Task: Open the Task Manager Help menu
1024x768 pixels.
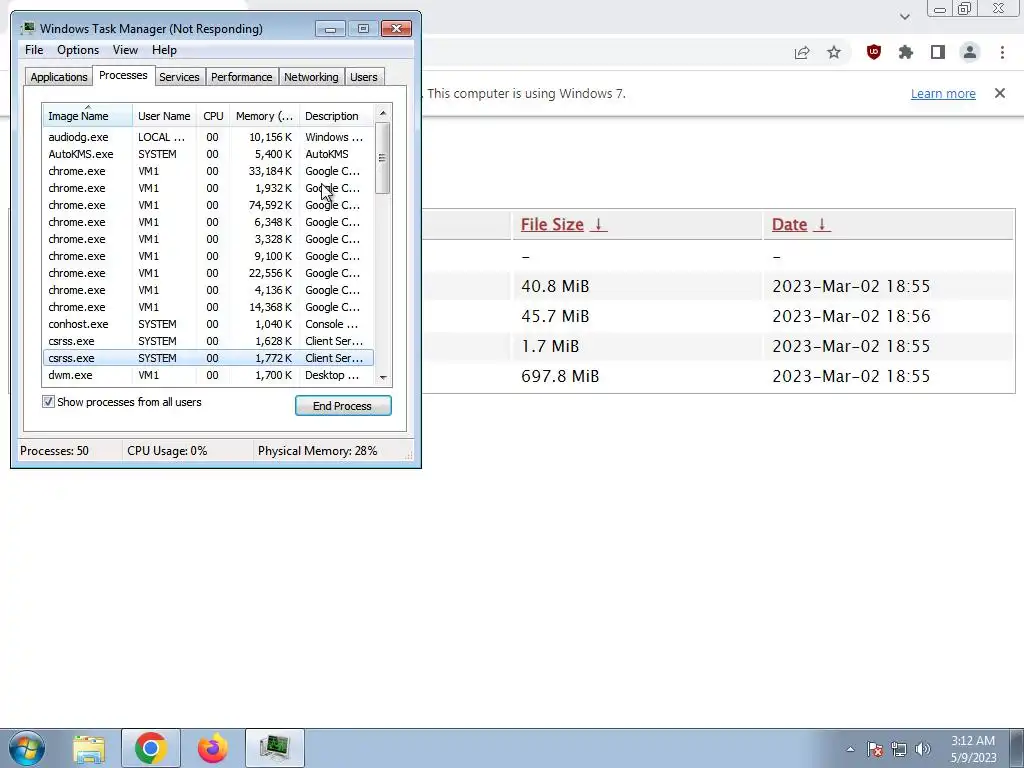Action: coord(164,50)
